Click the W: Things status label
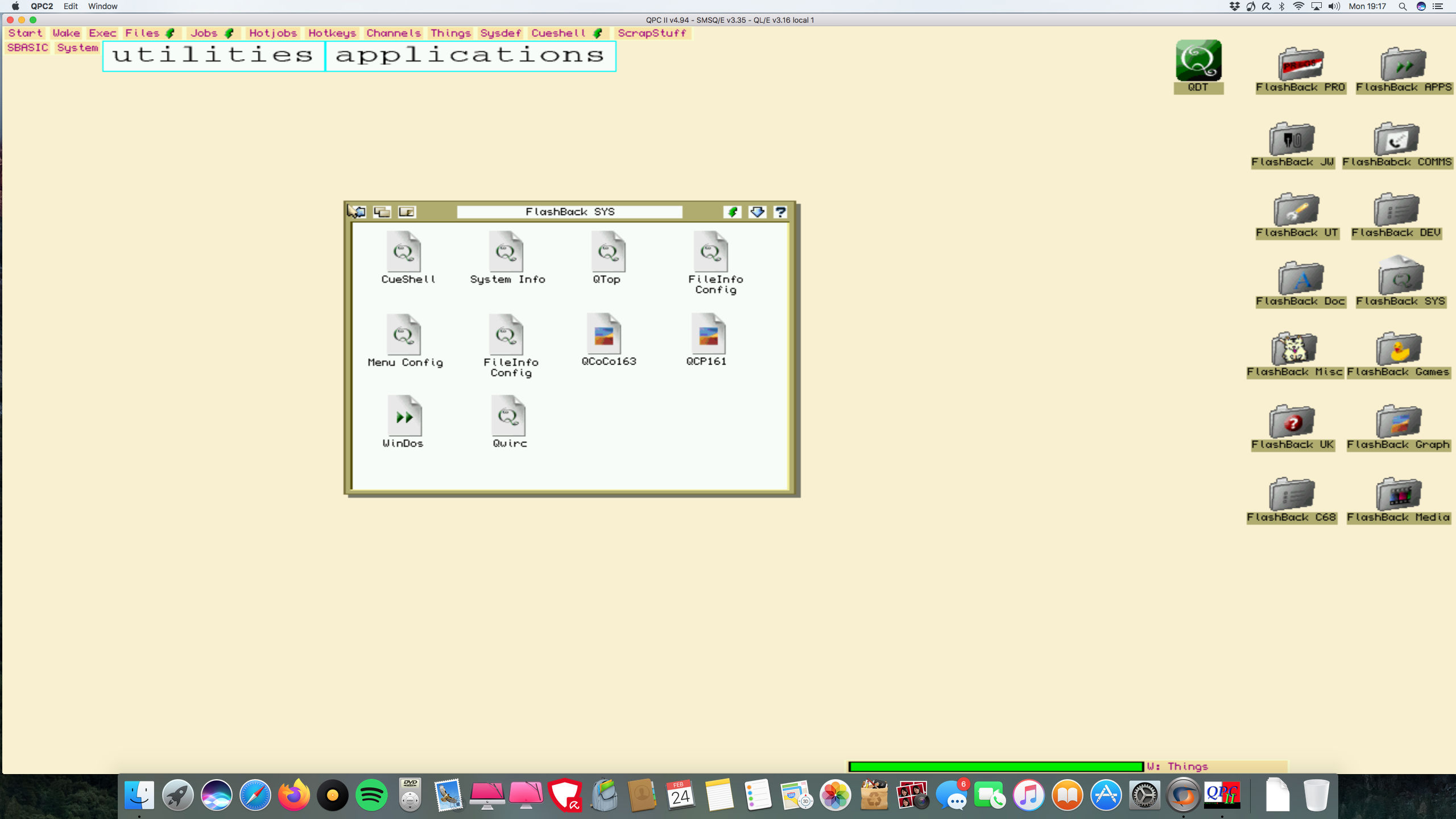The height and width of the screenshot is (819, 1456). [1177, 767]
